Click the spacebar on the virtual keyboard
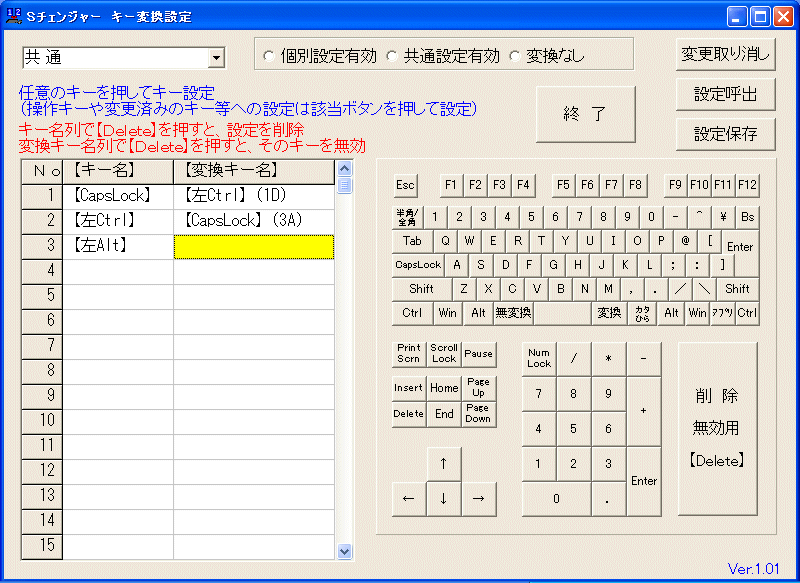This screenshot has width=800, height=583. click(562, 313)
